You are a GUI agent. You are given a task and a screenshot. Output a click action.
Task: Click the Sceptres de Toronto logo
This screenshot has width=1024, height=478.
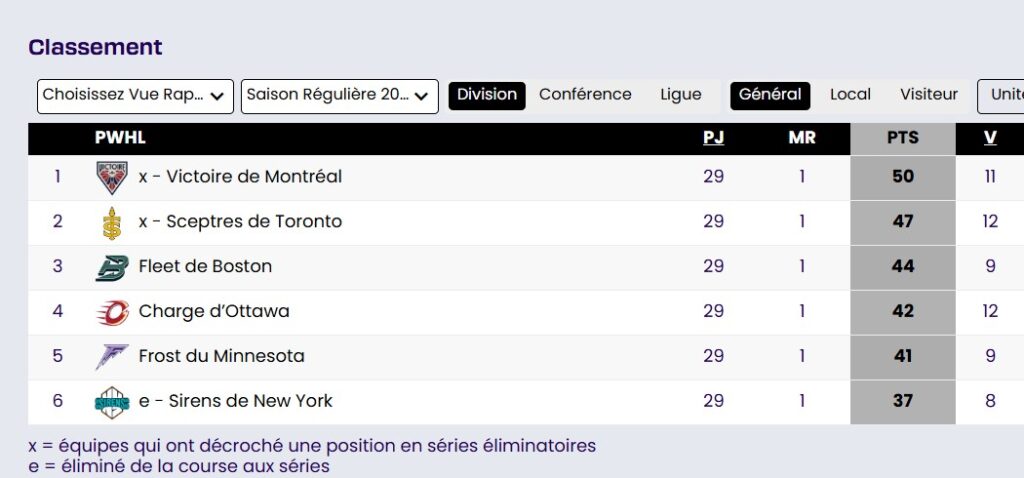(x=112, y=222)
